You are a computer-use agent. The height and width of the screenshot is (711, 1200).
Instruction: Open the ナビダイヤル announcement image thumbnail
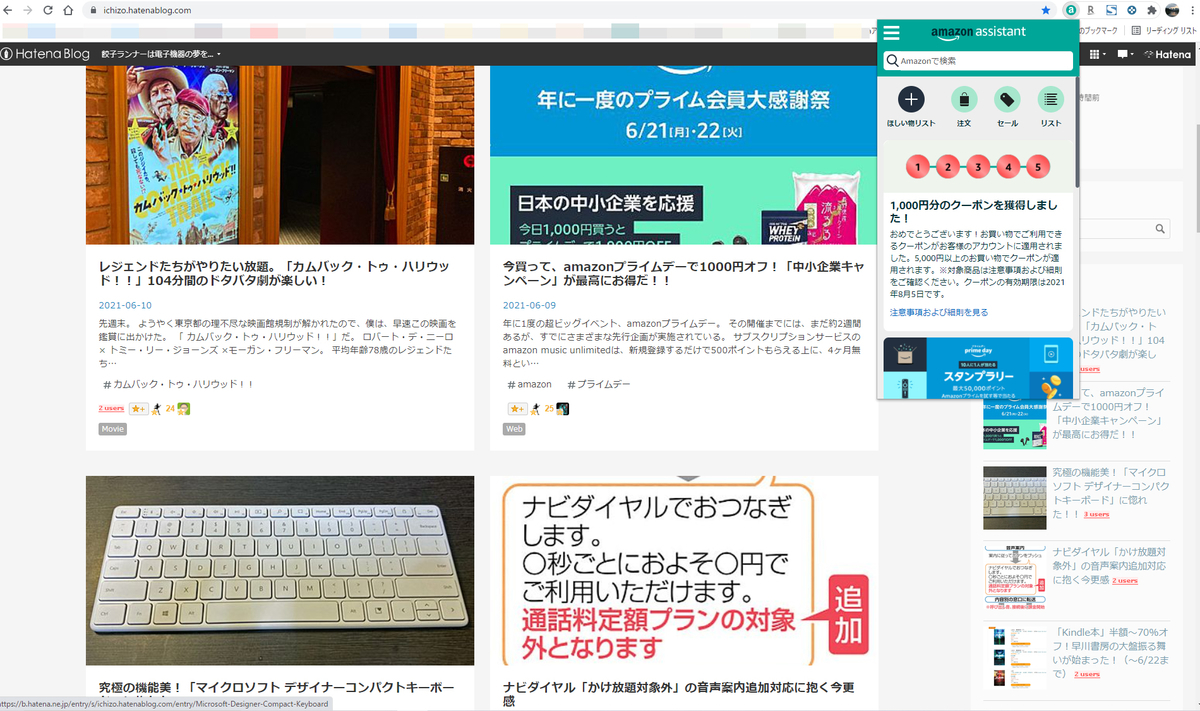(x=684, y=571)
